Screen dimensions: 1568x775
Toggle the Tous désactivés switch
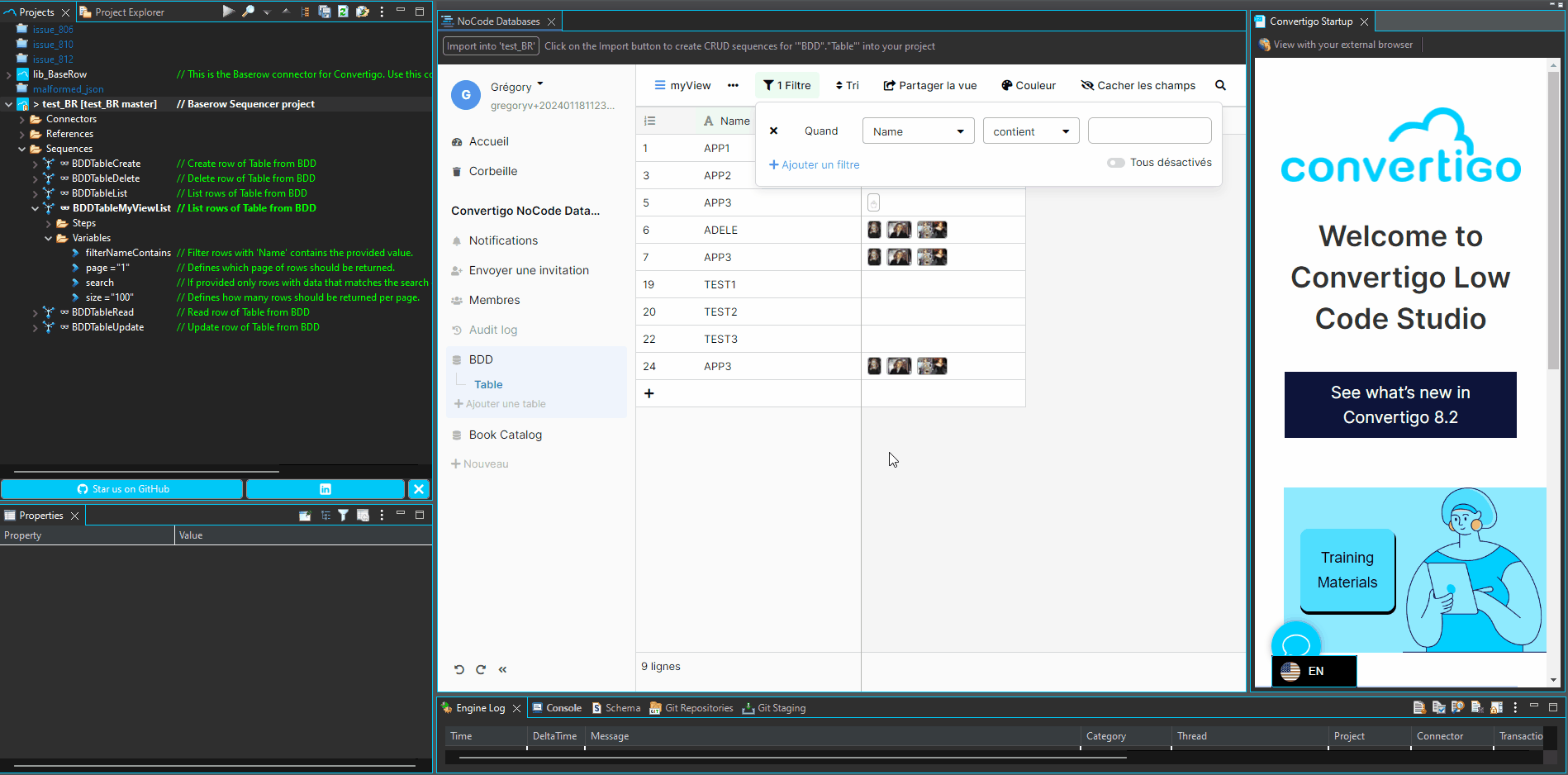coord(1115,163)
